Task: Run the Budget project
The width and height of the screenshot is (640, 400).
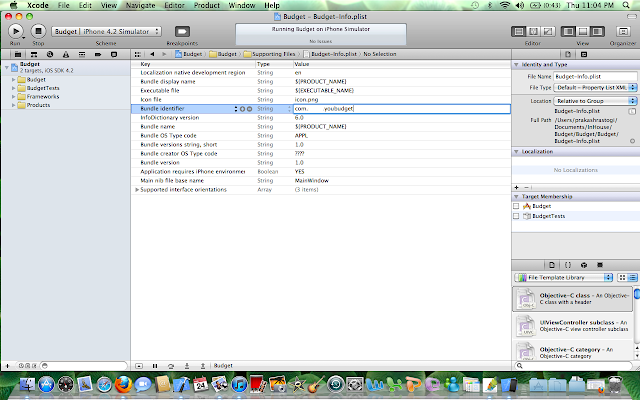Action: tap(16, 31)
